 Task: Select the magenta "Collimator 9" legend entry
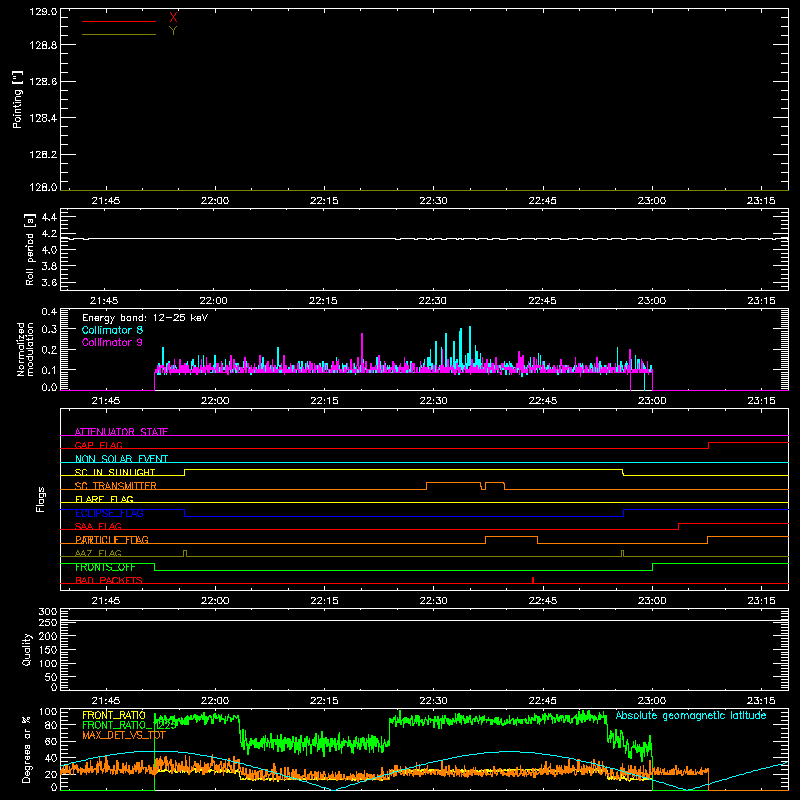click(x=112, y=342)
